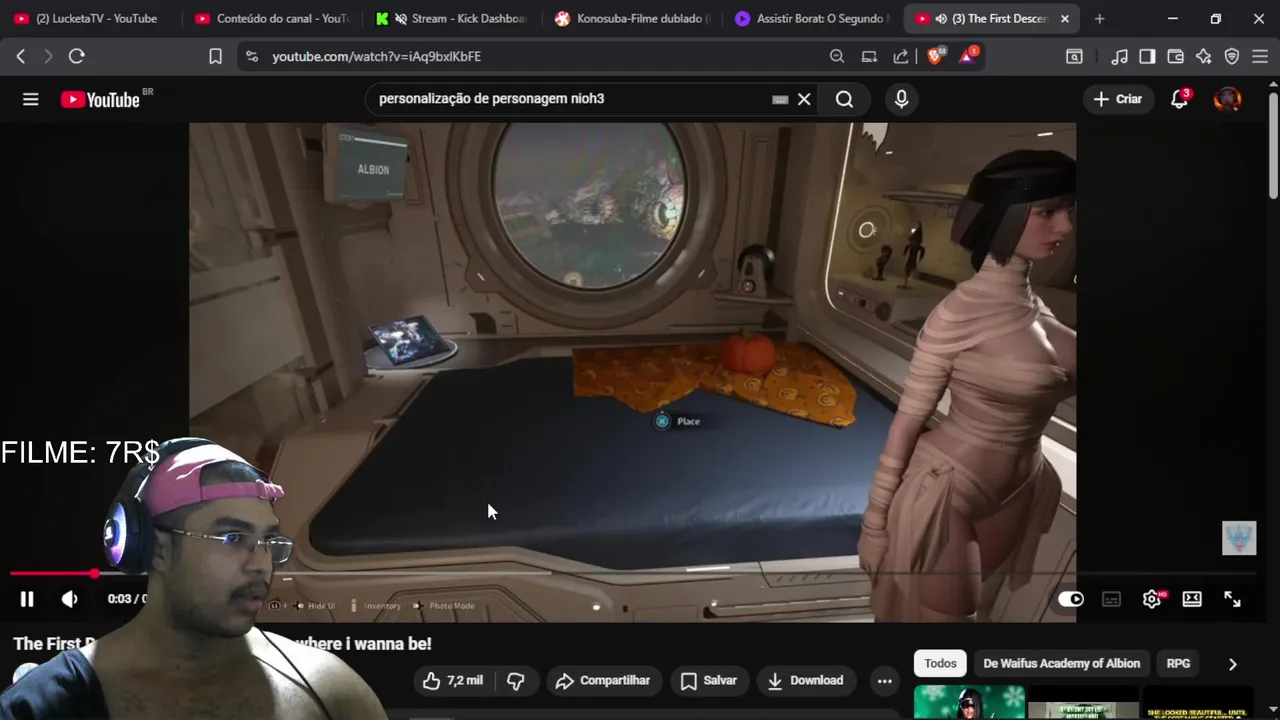Open tab search button
Viewport: 1280px width, 720px height.
point(1074,57)
